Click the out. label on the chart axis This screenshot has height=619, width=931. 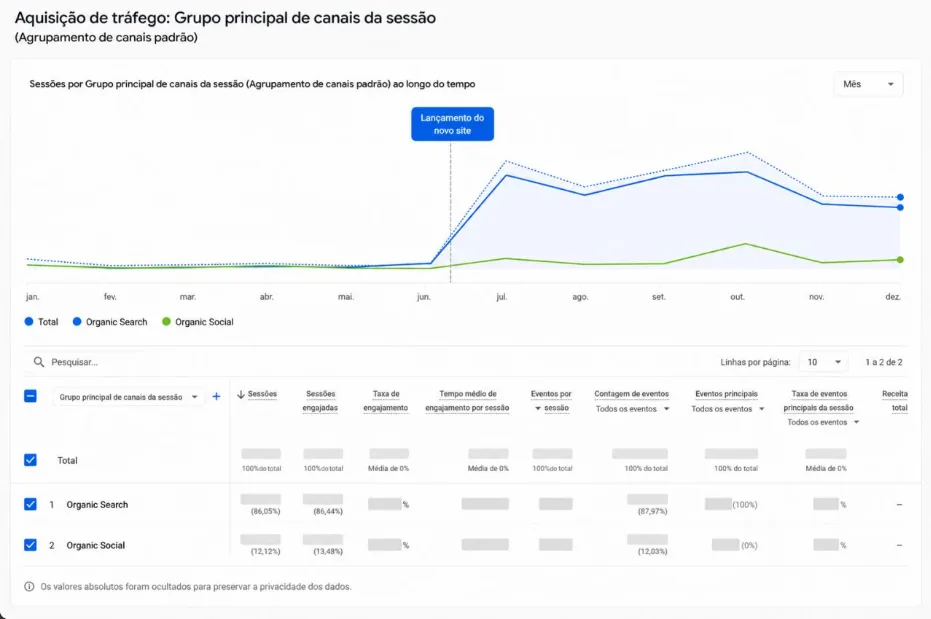(737, 296)
